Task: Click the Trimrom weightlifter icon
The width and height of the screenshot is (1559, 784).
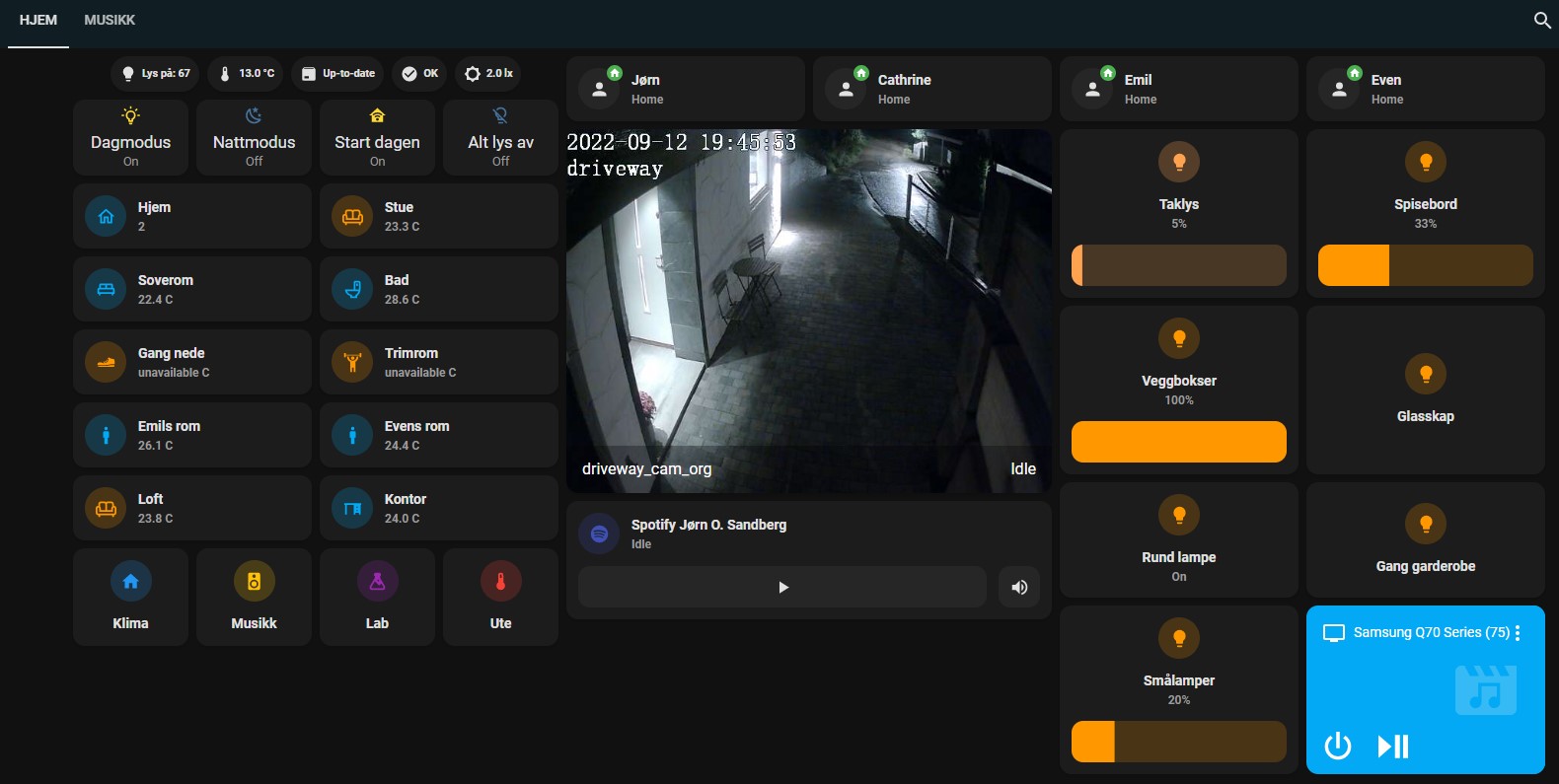Action: 352,362
